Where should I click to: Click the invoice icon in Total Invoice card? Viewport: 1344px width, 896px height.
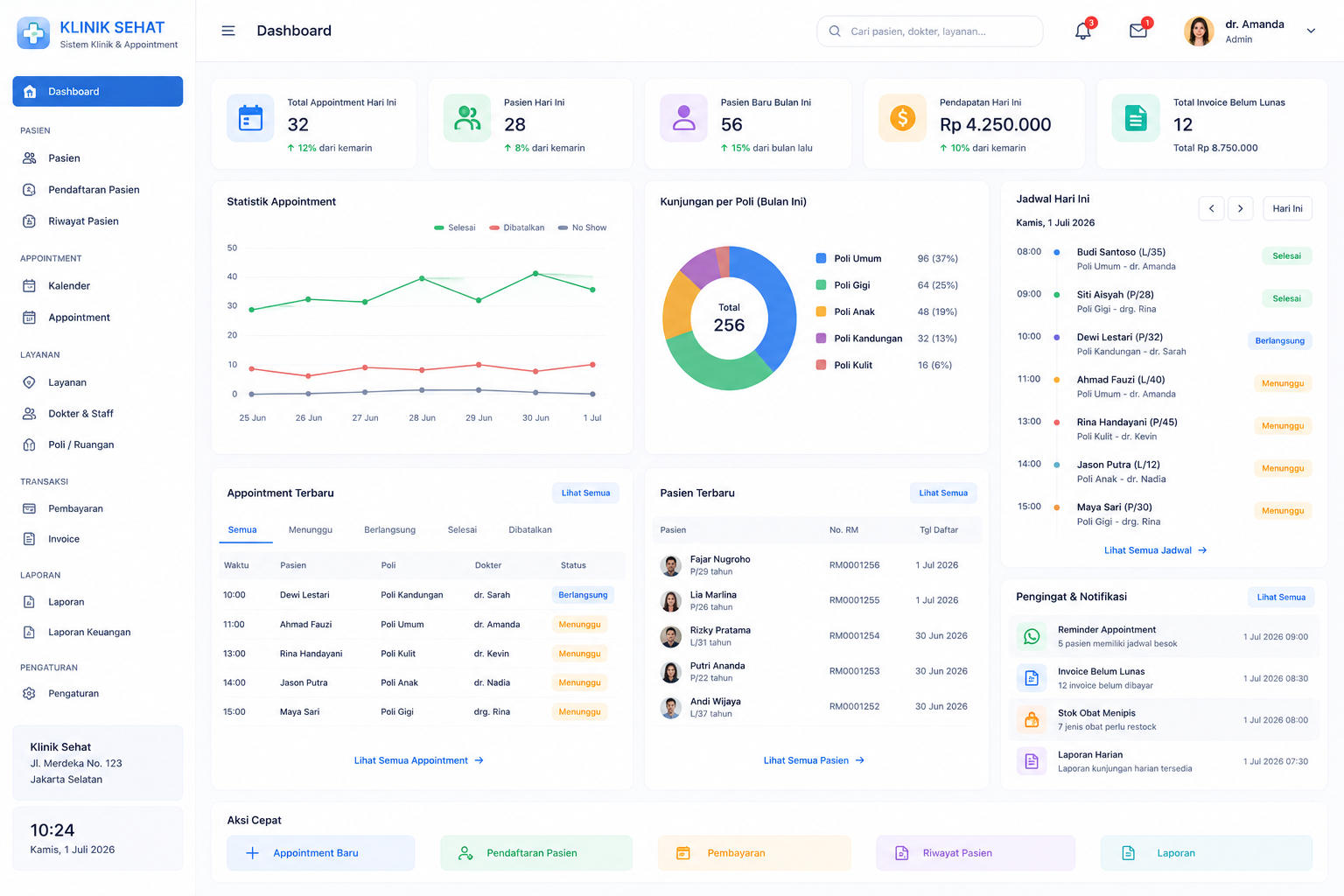pos(1136,118)
